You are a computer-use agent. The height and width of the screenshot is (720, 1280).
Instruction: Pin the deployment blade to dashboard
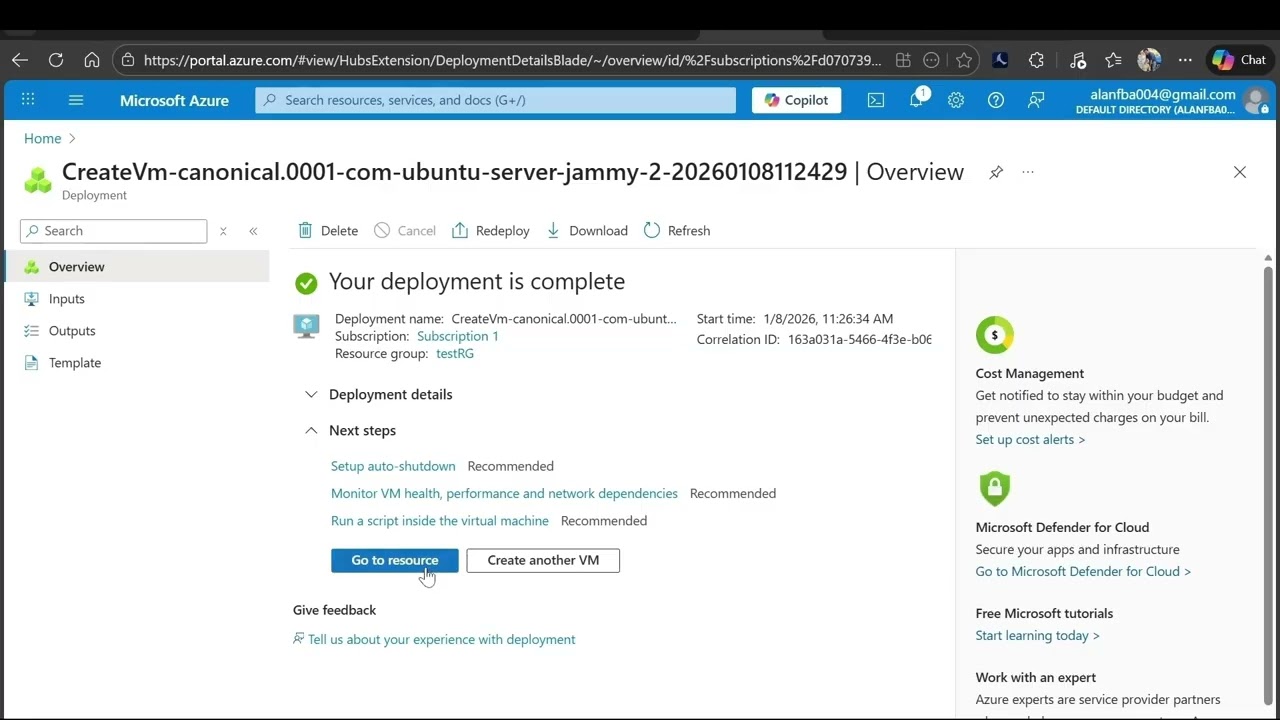coord(996,172)
